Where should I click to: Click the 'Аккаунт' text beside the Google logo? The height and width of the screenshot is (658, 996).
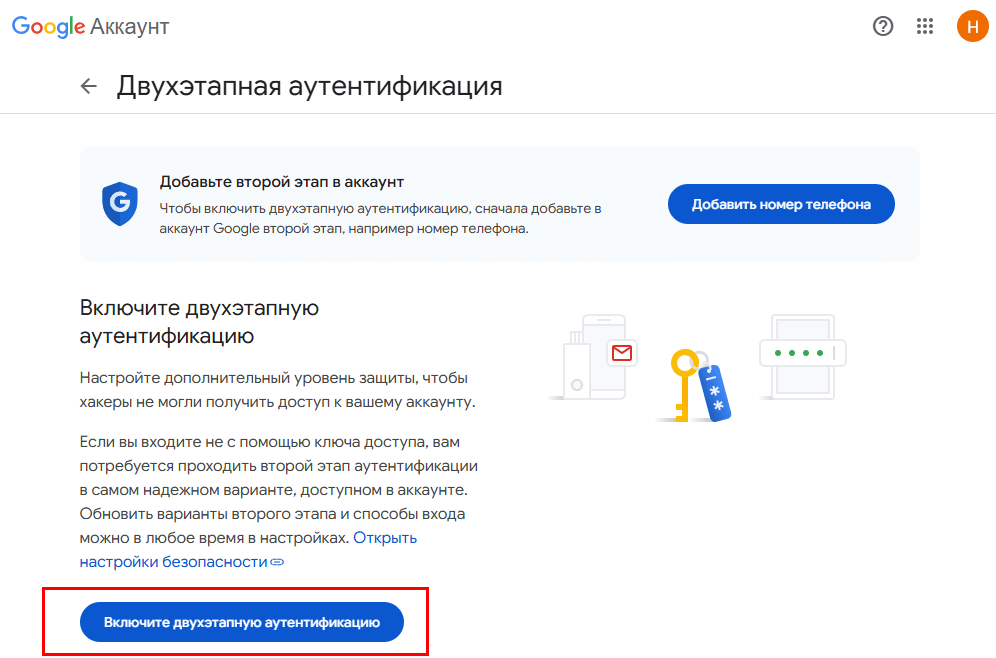pyautogui.click(x=130, y=27)
